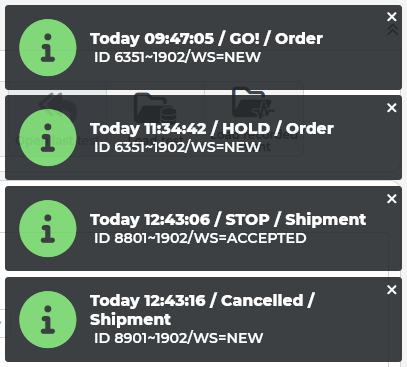
Task: Select ID 6351~1902/WS=NEW under the GO! notification
Action: coord(177,57)
